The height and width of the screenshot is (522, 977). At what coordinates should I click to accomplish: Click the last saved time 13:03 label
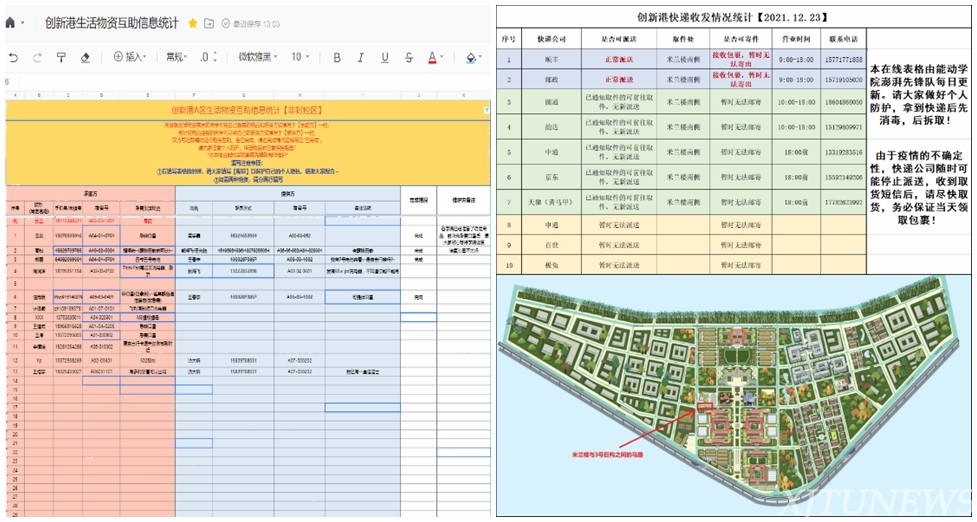point(257,24)
